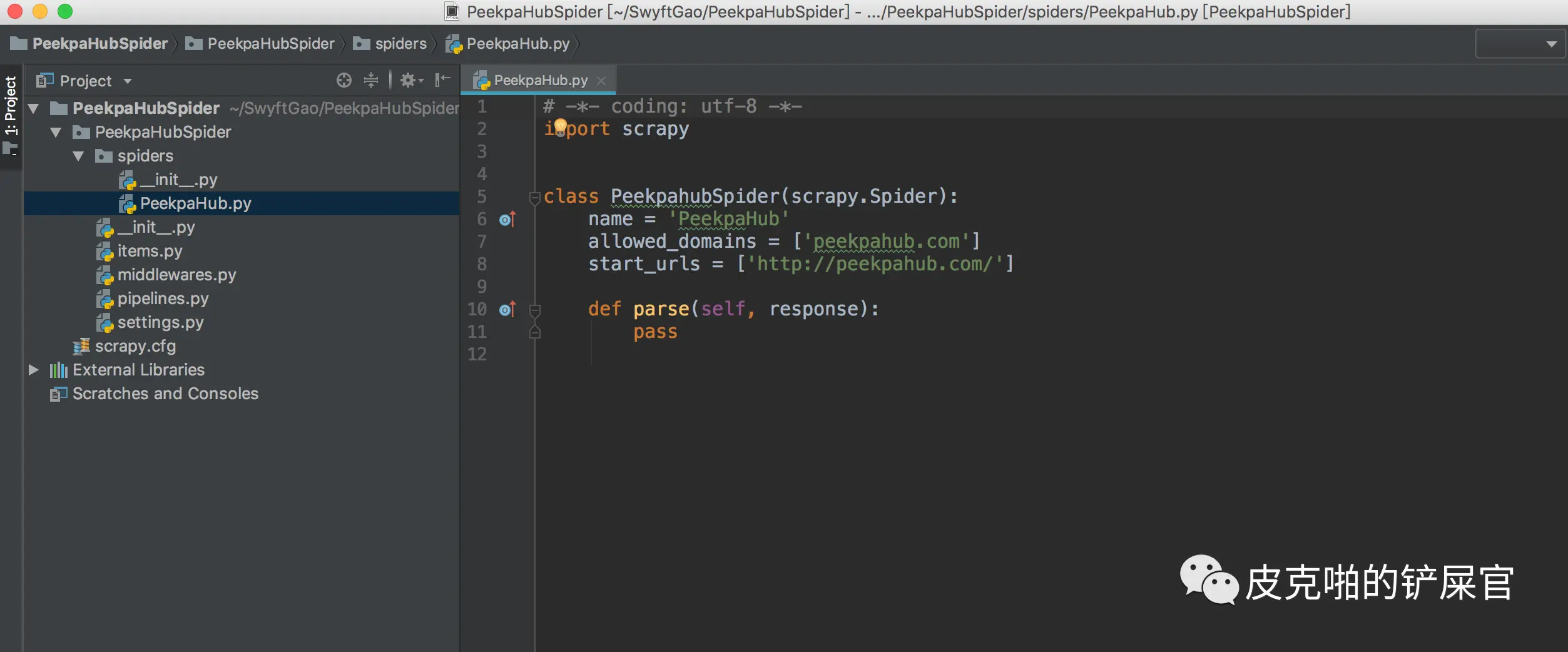Click the coding utf-8 comment line
This screenshot has width=1568, height=652.
[x=672, y=106]
